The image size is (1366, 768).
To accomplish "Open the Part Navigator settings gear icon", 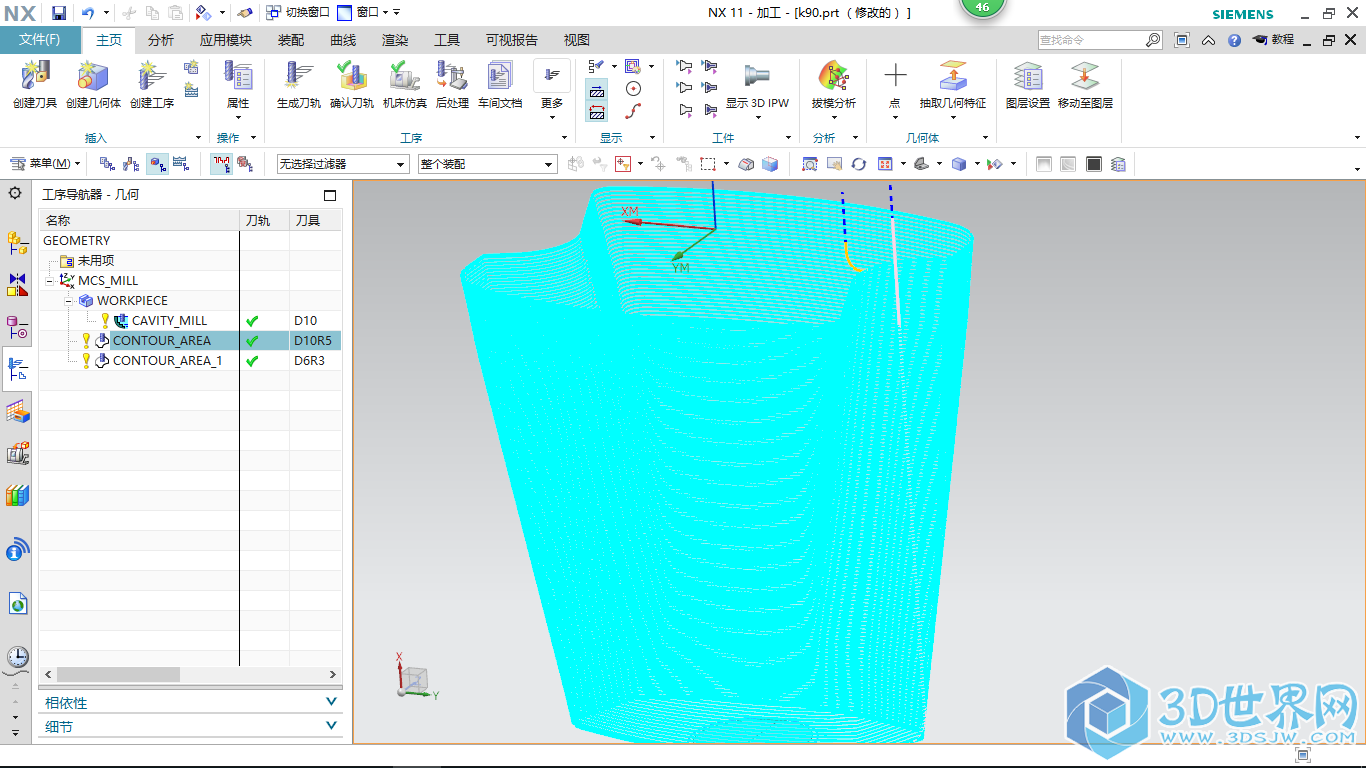I will (15, 192).
